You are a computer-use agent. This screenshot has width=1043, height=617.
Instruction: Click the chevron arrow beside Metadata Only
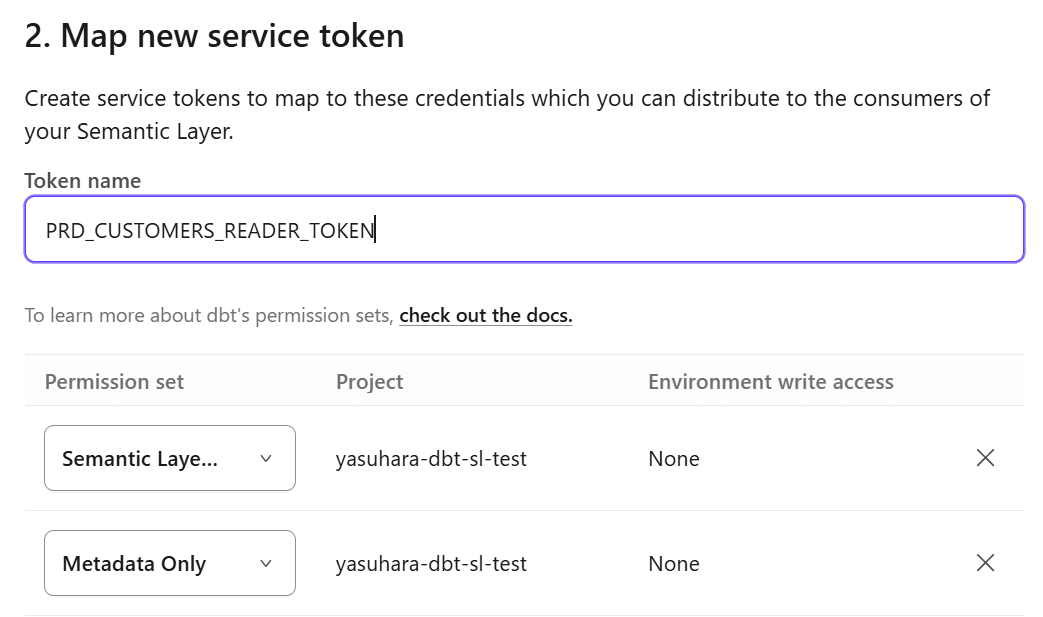click(x=266, y=563)
